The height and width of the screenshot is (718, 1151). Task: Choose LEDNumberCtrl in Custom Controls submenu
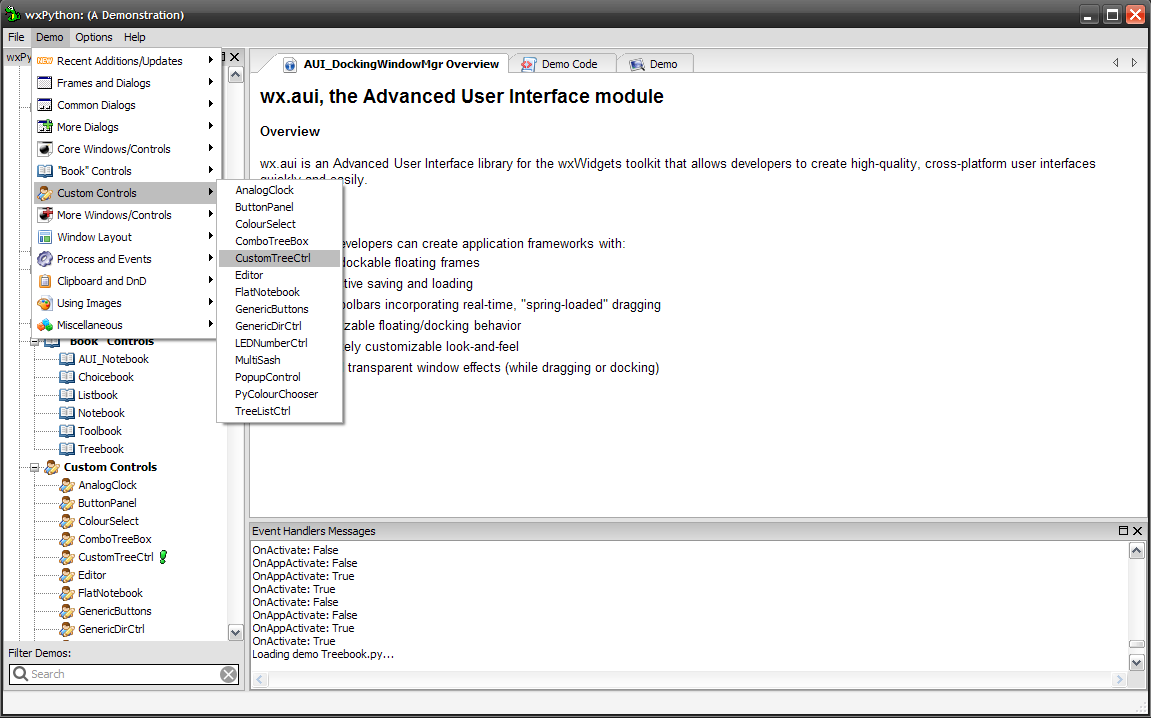(x=271, y=343)
